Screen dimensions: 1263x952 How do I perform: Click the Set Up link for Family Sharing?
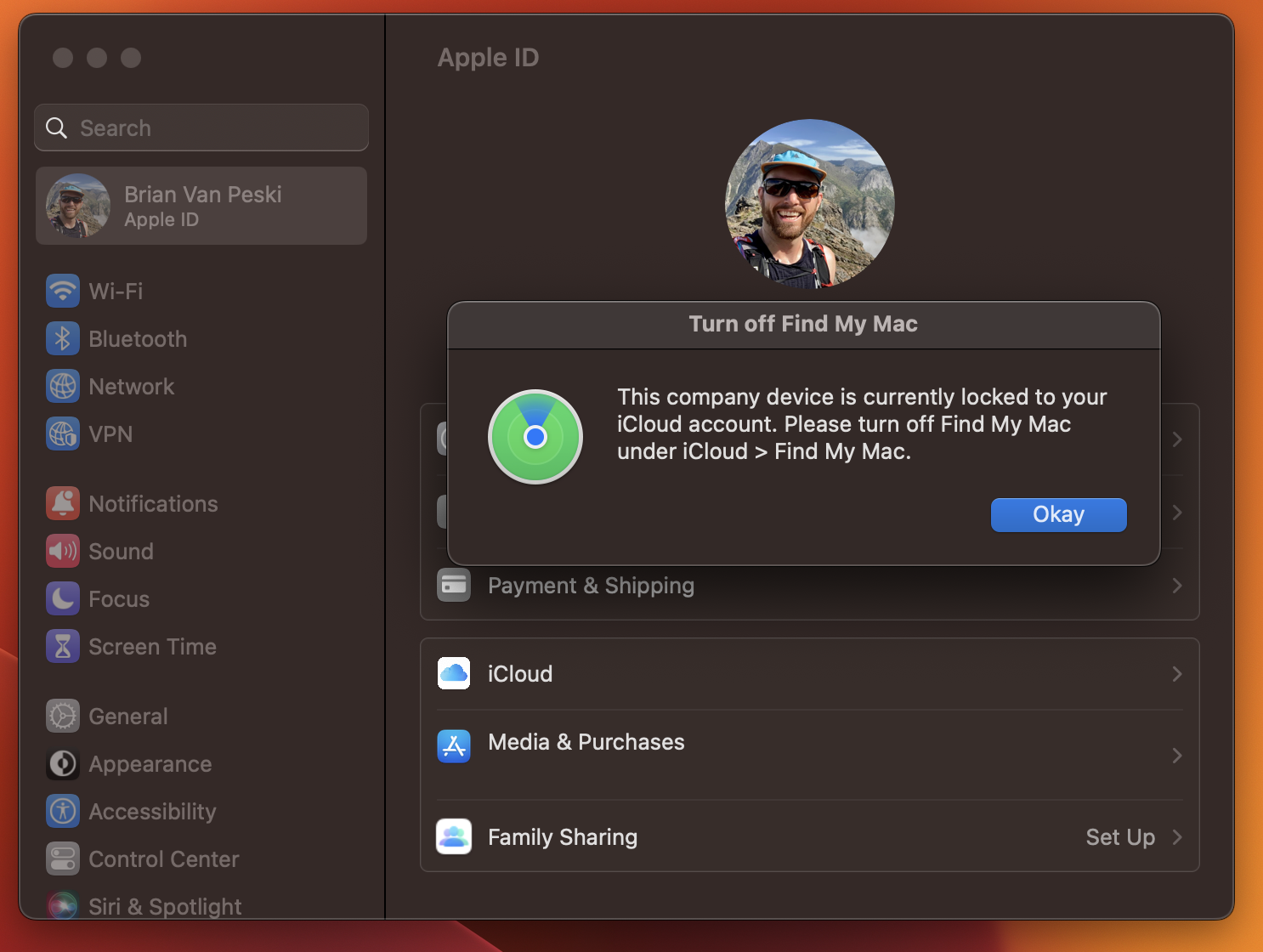[1120, 837]
